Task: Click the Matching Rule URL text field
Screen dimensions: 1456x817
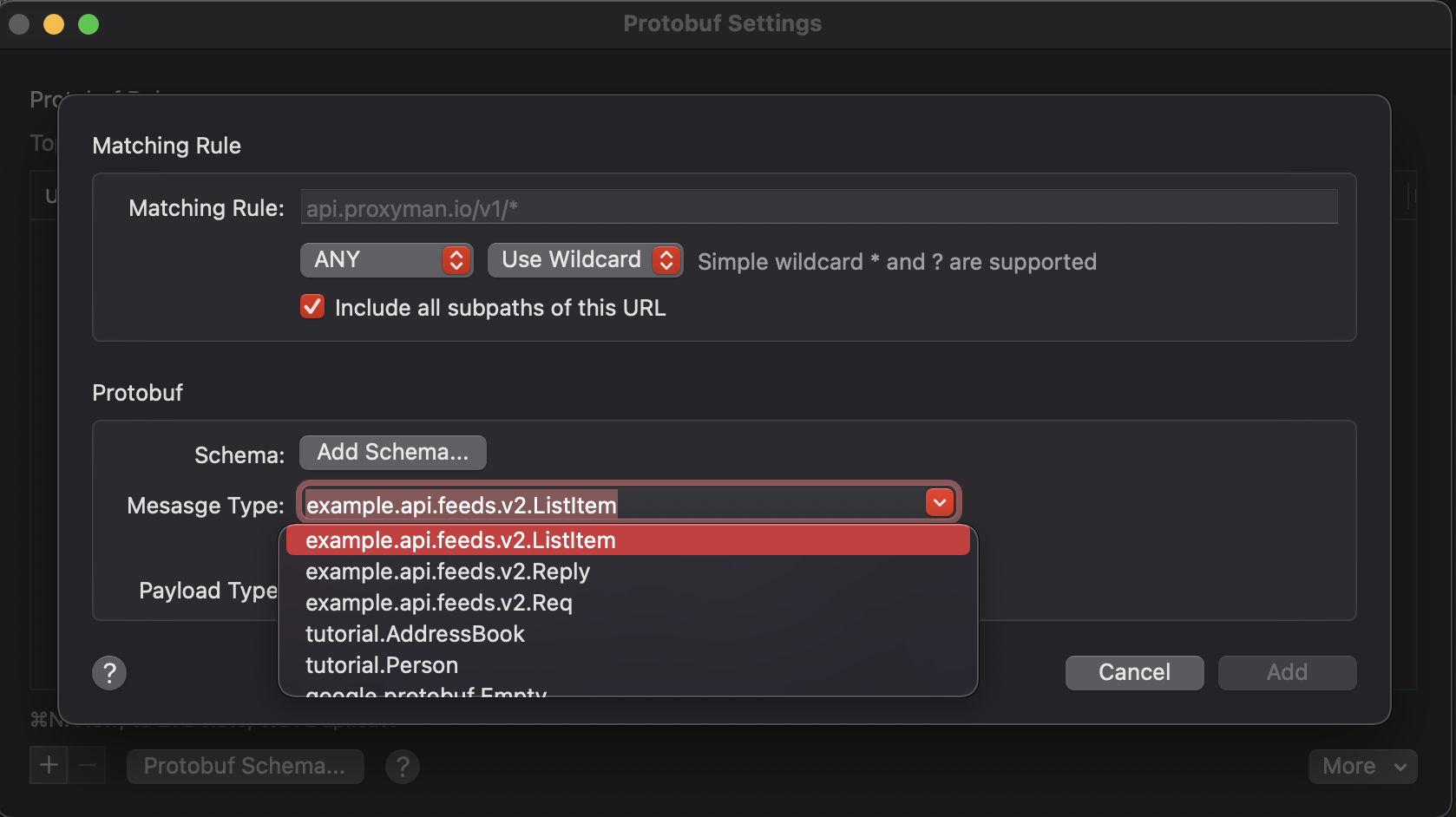Action: pos(818,207)
